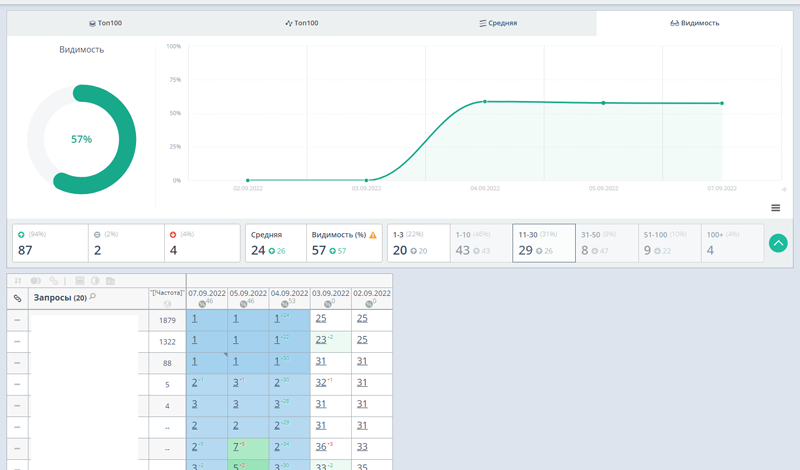Click position 25 link under 03.09.2022
Viewport: 800px width, 470px height.
[x=321, y=318]
